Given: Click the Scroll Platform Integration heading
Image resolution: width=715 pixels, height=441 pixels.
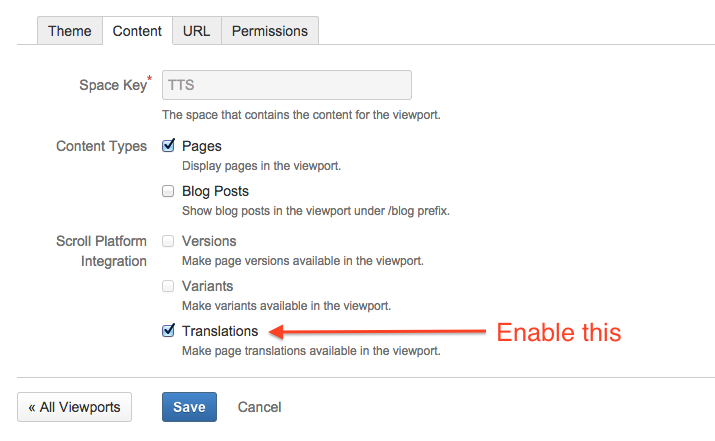Looking at the screenshot, I should pos(102,251).
